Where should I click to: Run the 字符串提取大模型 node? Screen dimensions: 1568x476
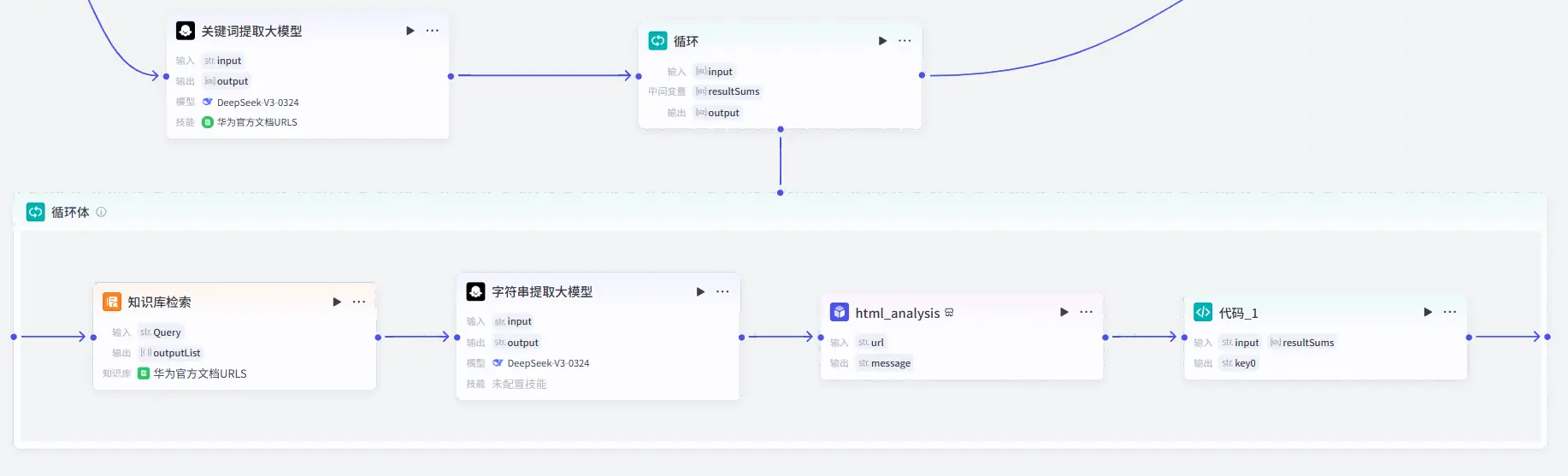point(700,291)
